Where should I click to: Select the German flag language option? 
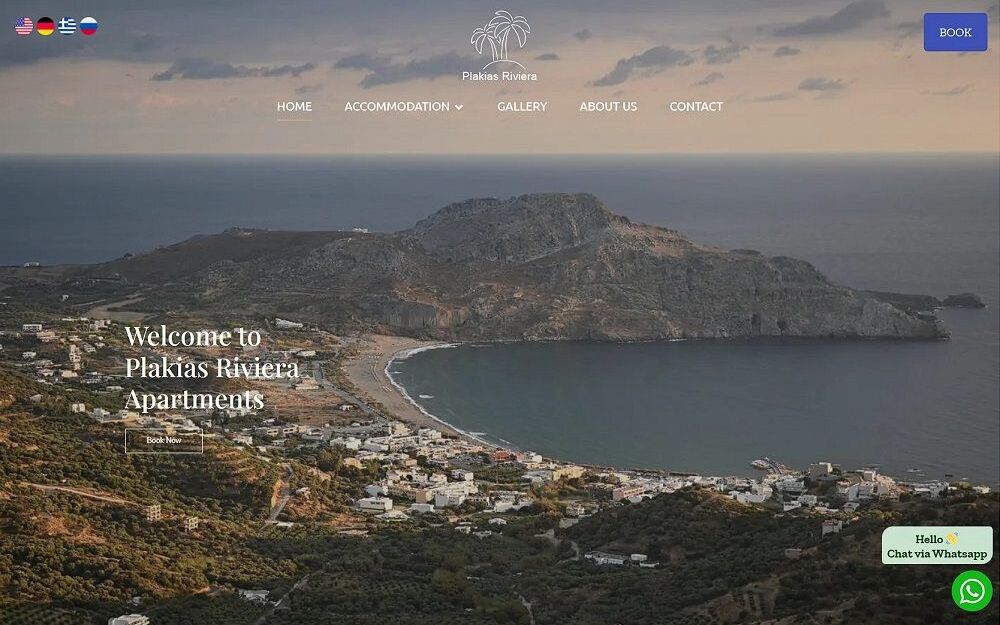45,26
